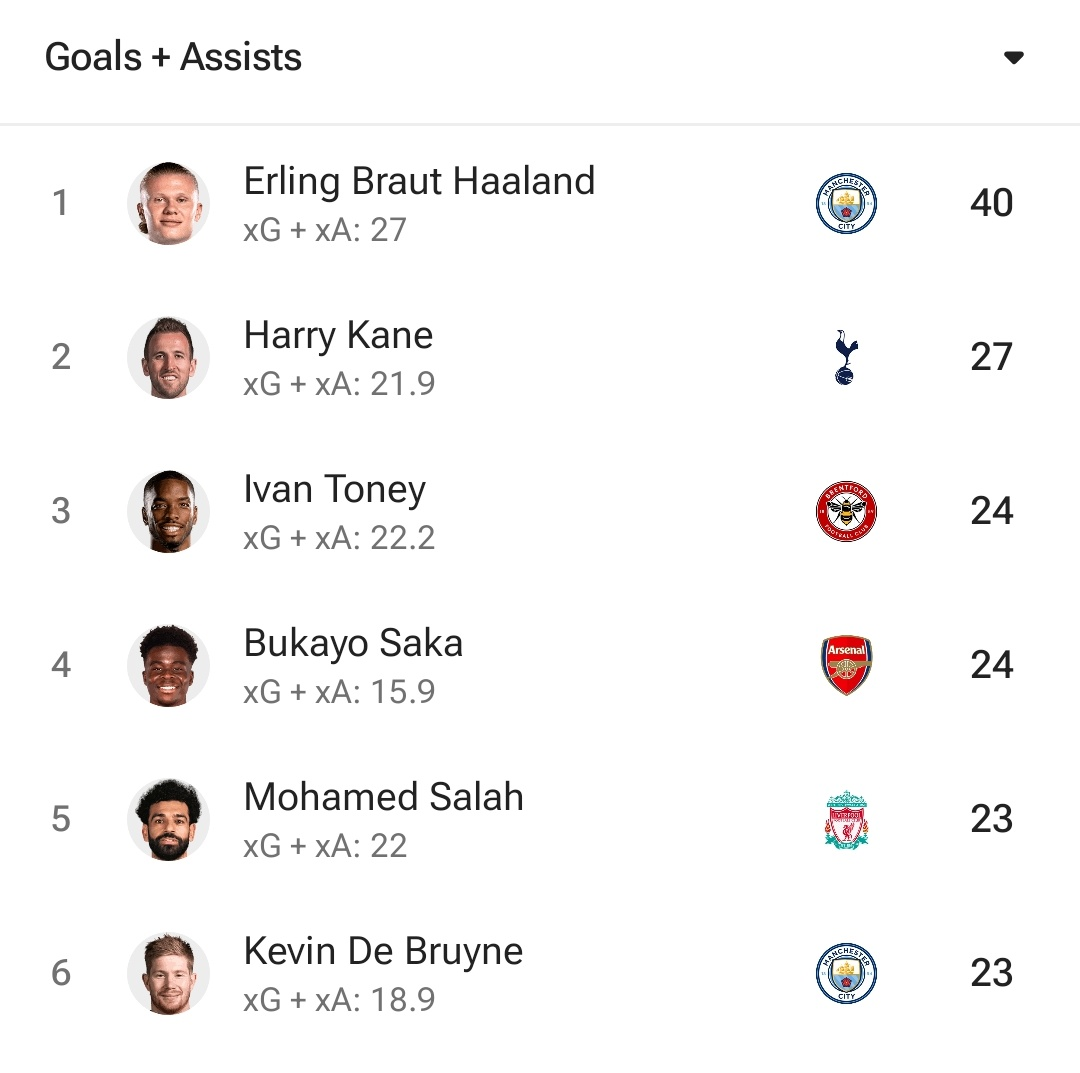Image resolution: width=1080 pixels, height=1073 pixels.
Task: Click Haaland's total of 40
Action: 991,203
